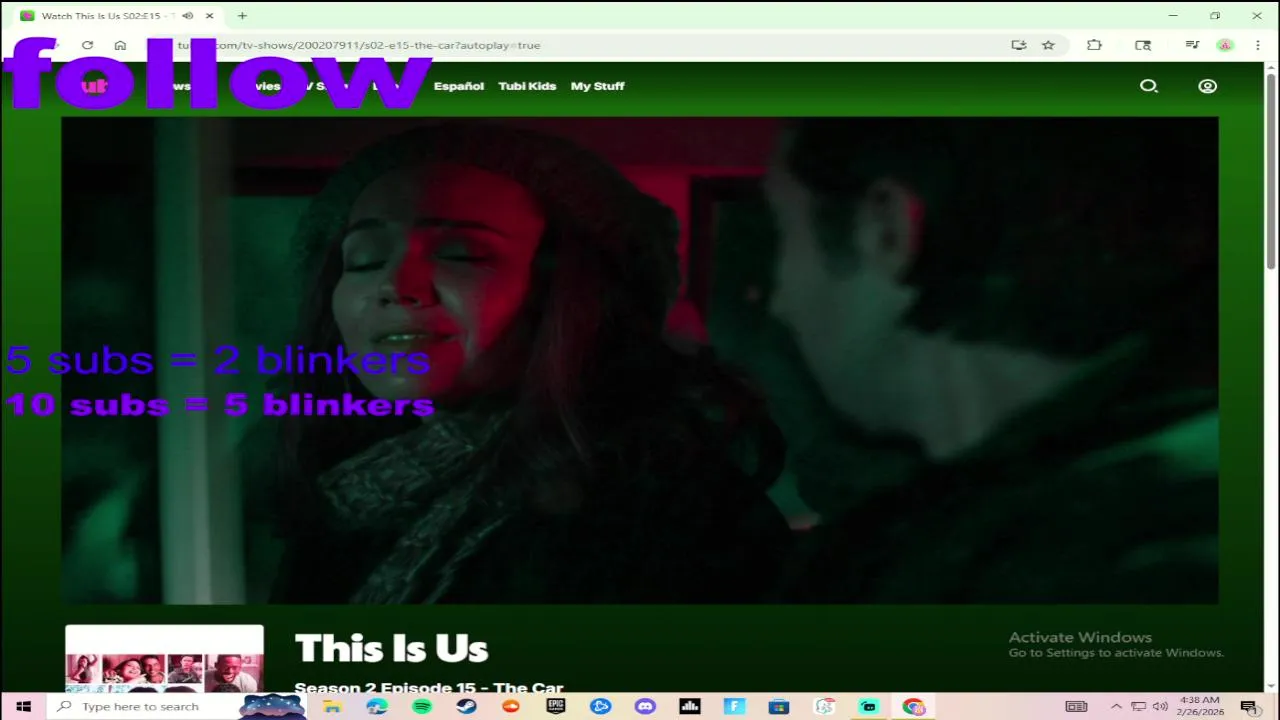Minimize the browser window

[1173, 16]
